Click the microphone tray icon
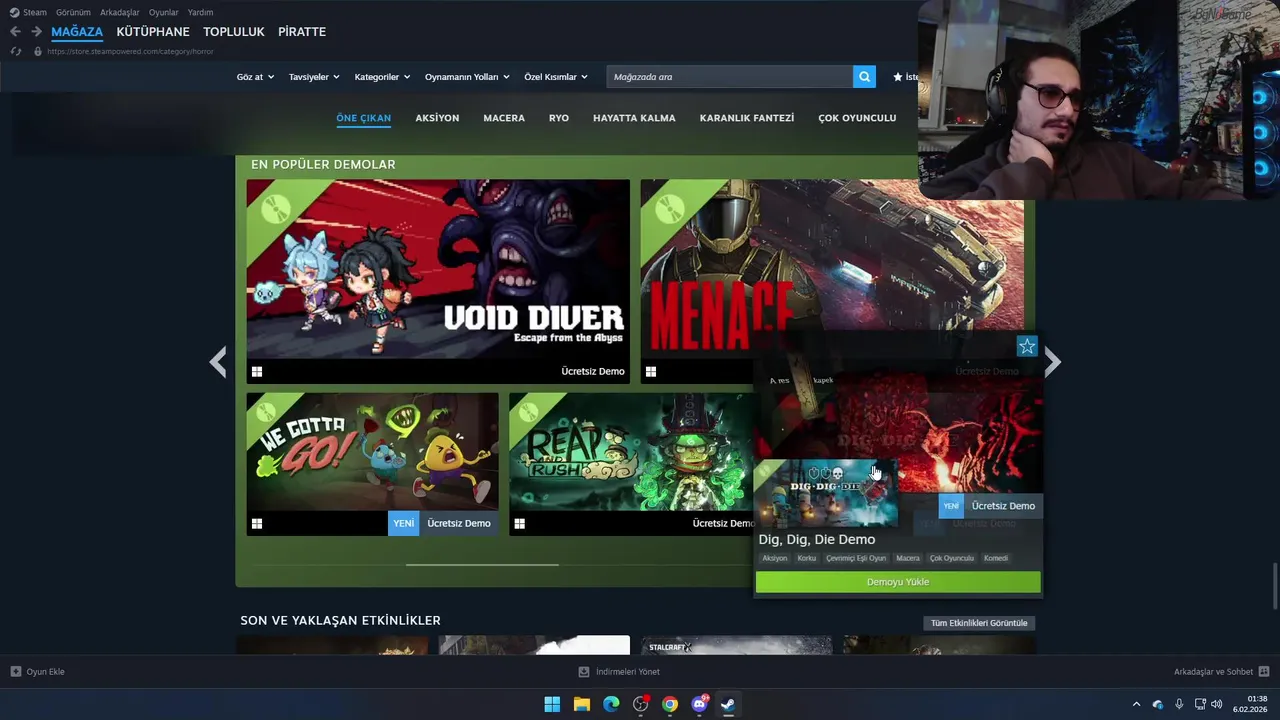1280x720 pixels. pyautogui.click(x=1179, y=705)
